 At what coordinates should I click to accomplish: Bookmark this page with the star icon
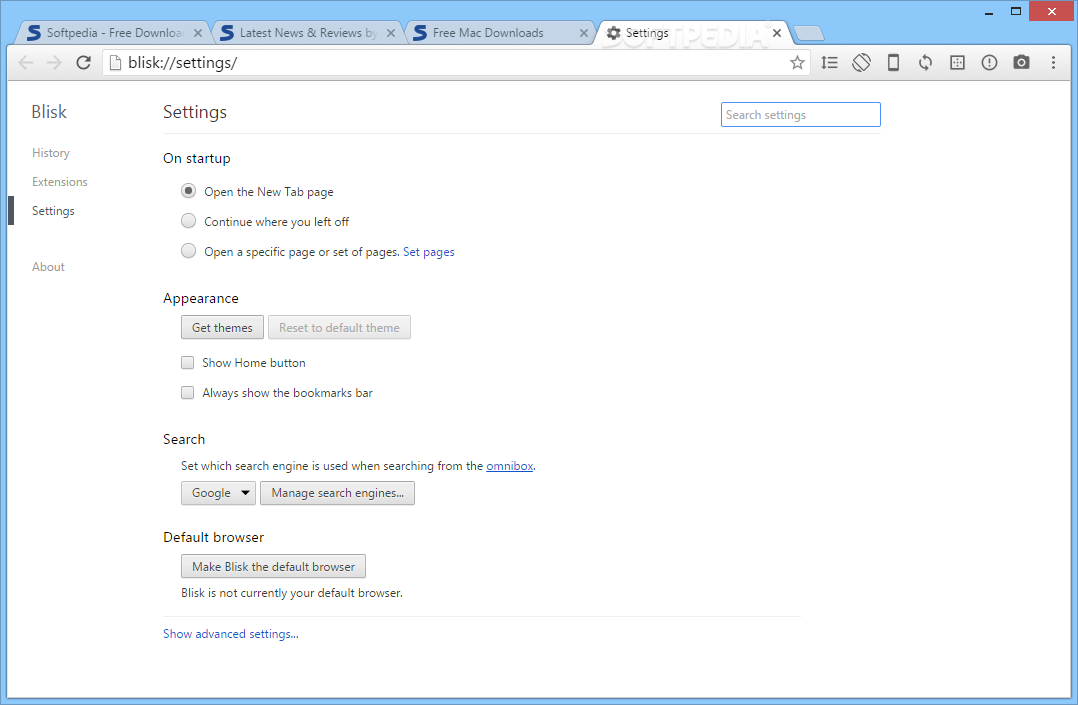click(797, 63)
